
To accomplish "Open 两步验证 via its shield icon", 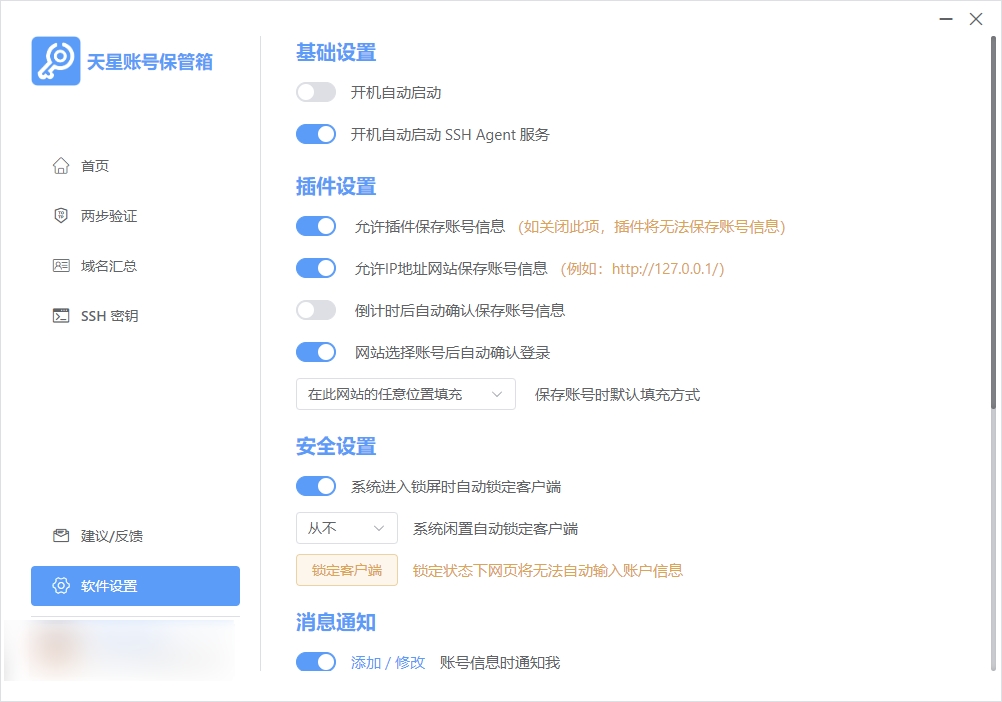I will point(62,216).
